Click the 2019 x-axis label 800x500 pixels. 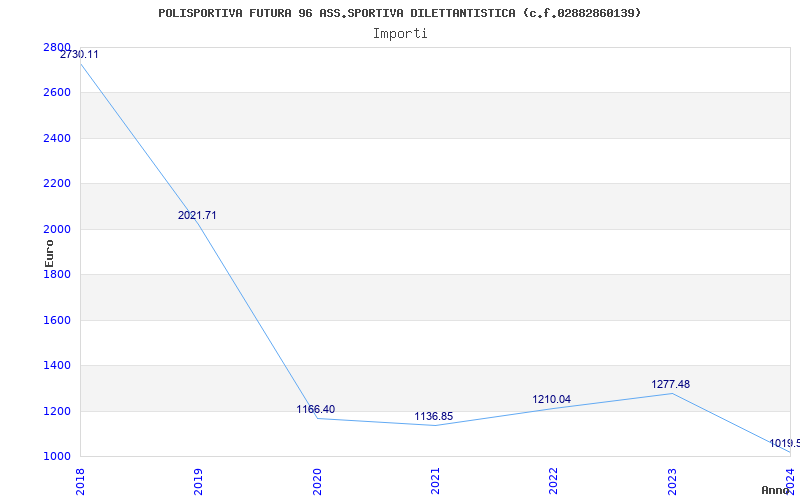pos(198,482)
